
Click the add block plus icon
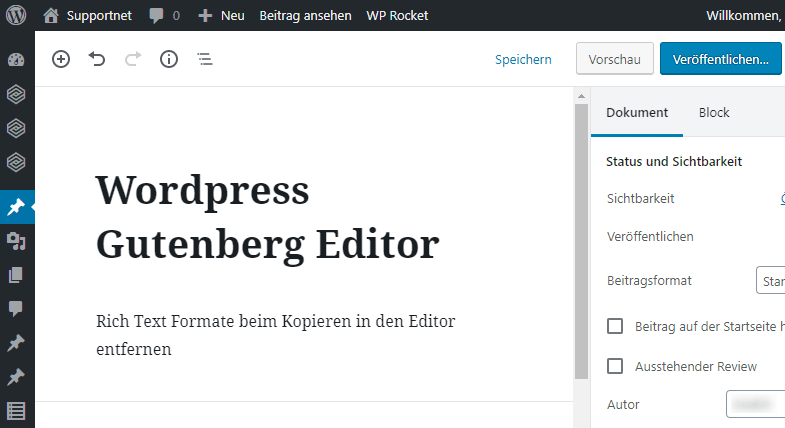61,59
